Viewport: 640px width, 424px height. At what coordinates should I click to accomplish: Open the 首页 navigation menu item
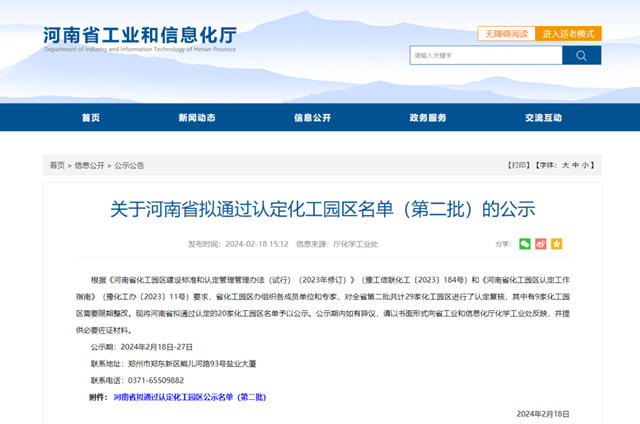pyautogui.click(x=91, y=118)
